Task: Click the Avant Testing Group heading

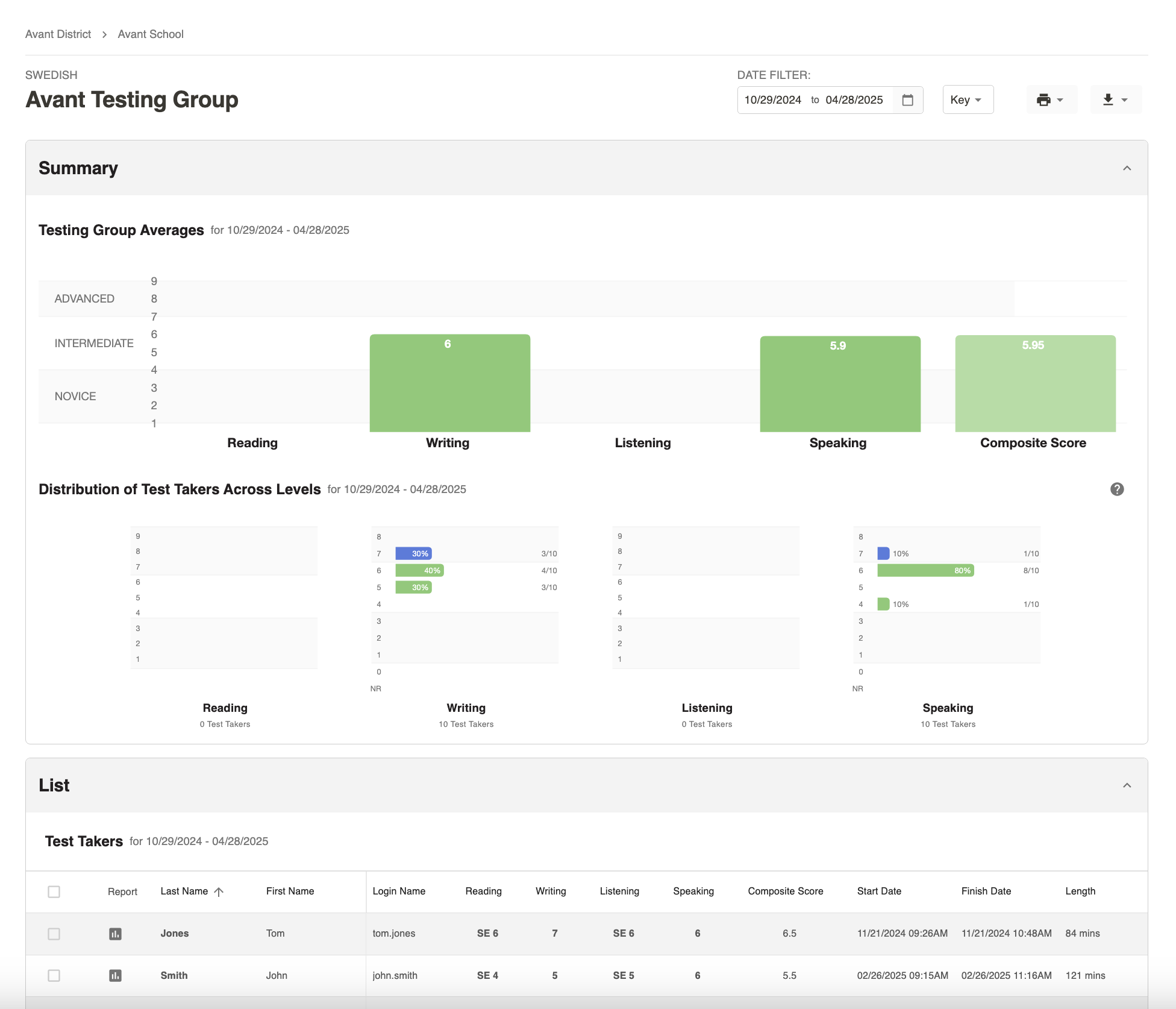Action: 132,100
